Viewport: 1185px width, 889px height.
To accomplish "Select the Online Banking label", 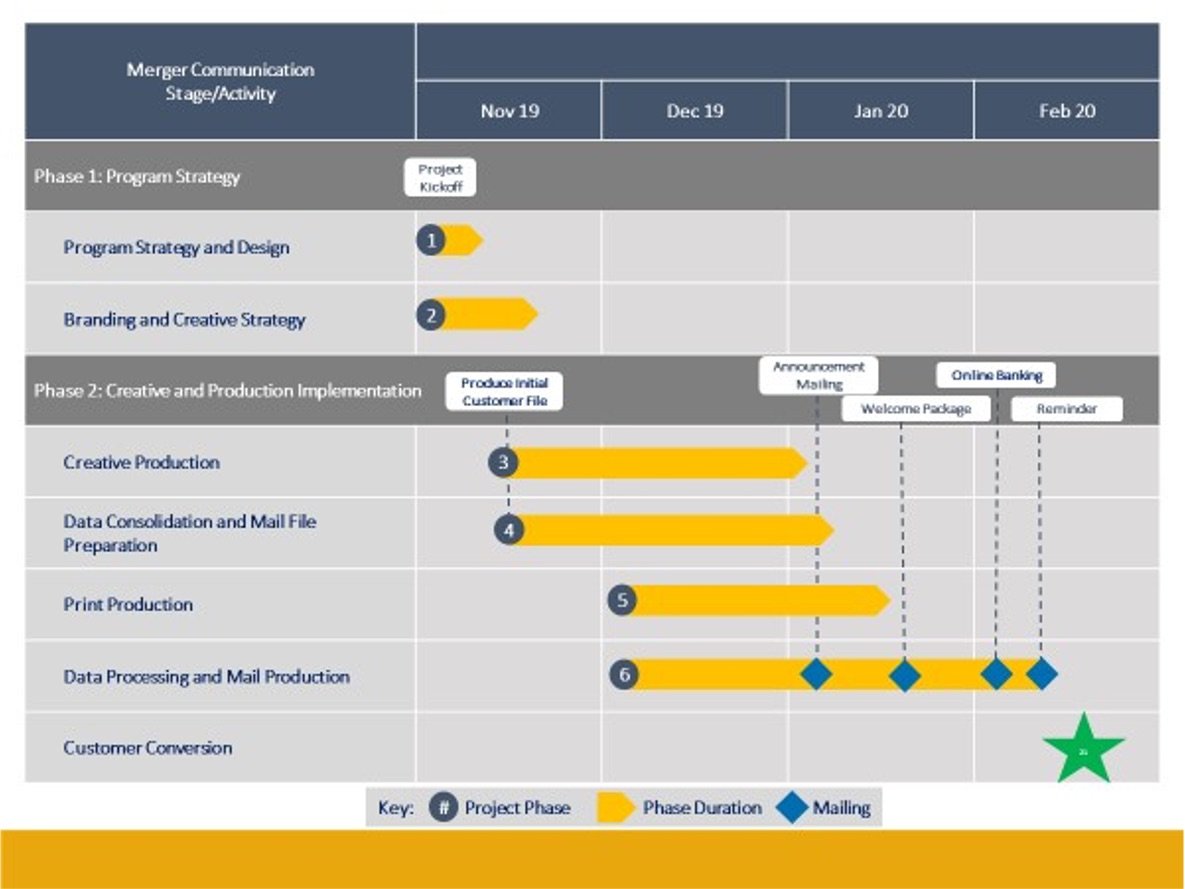I will (x=996, y=374).
